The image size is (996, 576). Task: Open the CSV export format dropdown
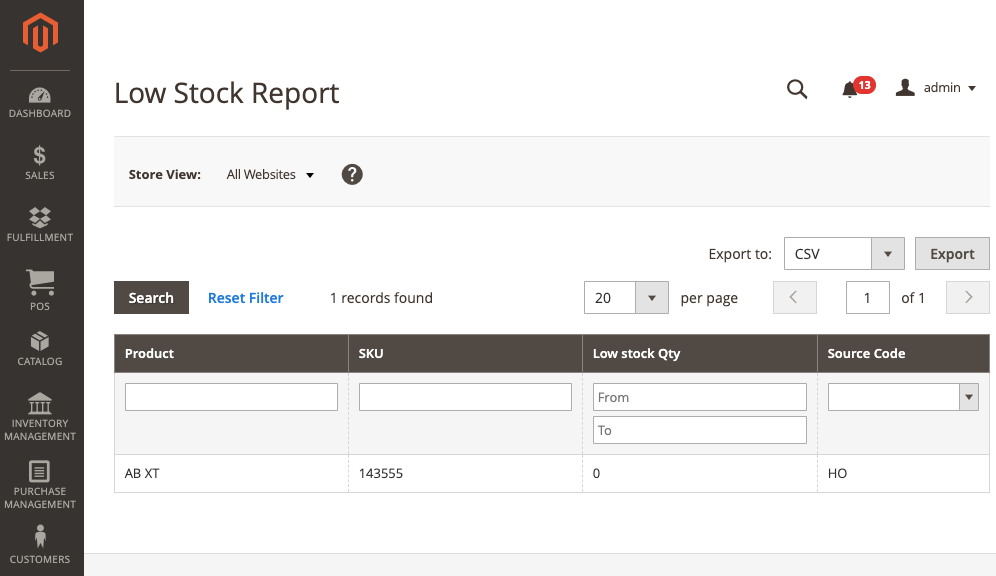coord(844,253)
